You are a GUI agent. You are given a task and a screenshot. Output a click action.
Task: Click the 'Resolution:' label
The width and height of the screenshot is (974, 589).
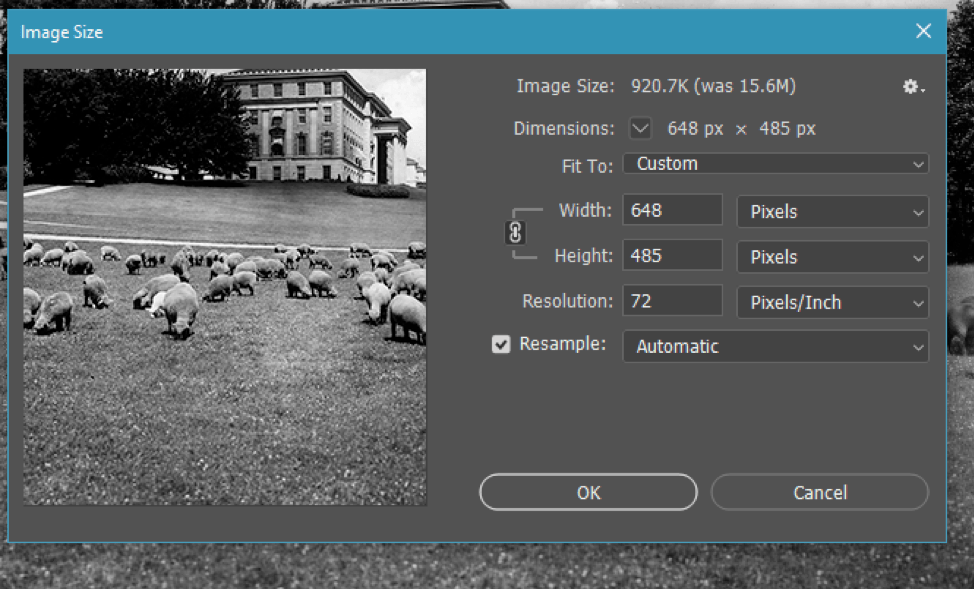pyautogui.click(x=567, y=301)
